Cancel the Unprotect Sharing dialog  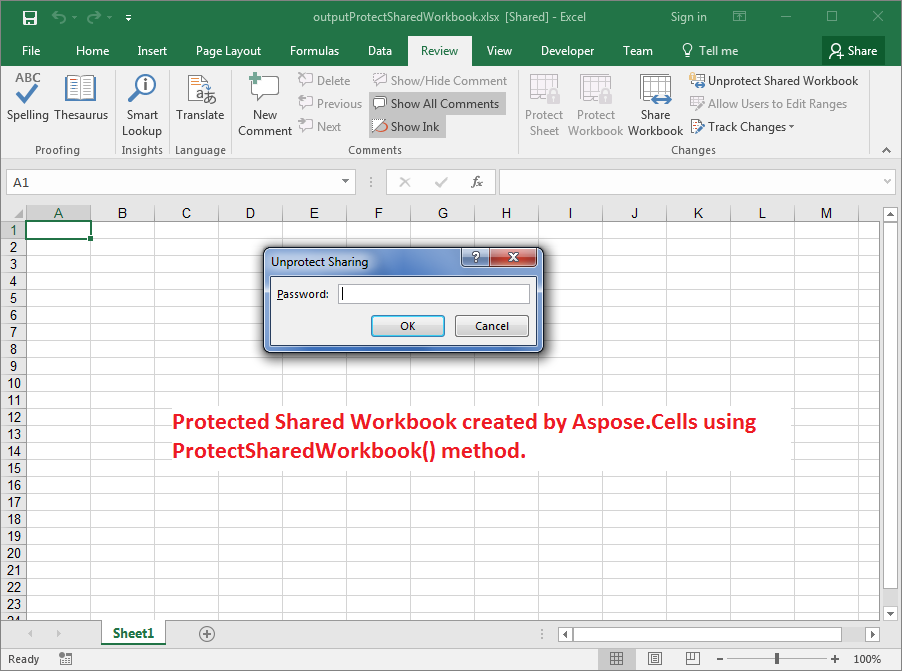pyautogui.click(x=491, y=326)
